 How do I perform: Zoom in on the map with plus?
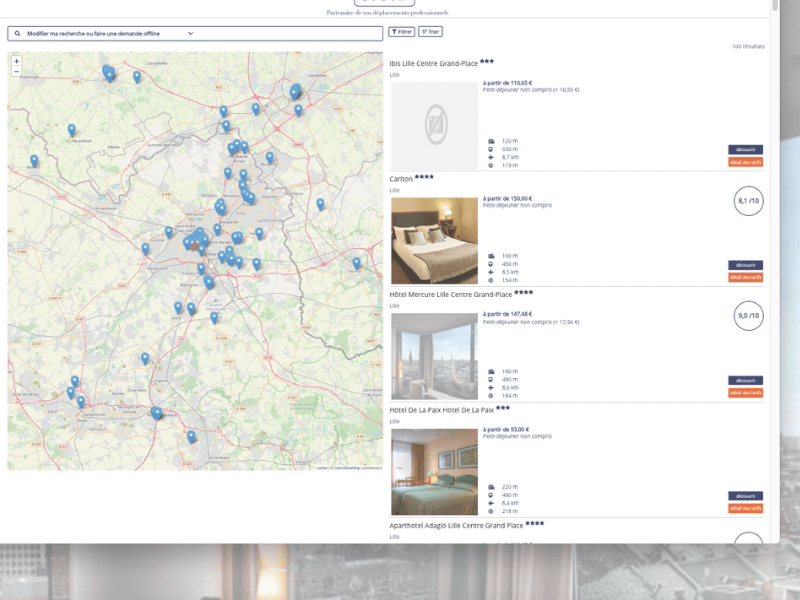pyautogui.click(x=16, y=61)
